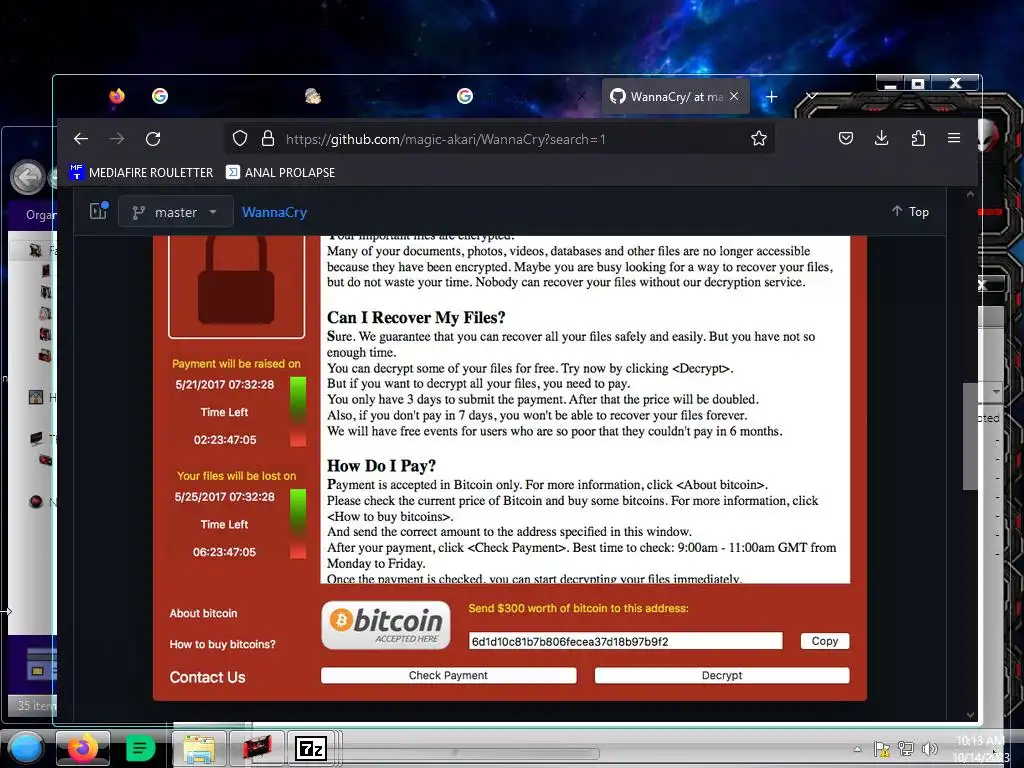
Task: Click the Action Center flag tray icon
Action: coord(882,749)
